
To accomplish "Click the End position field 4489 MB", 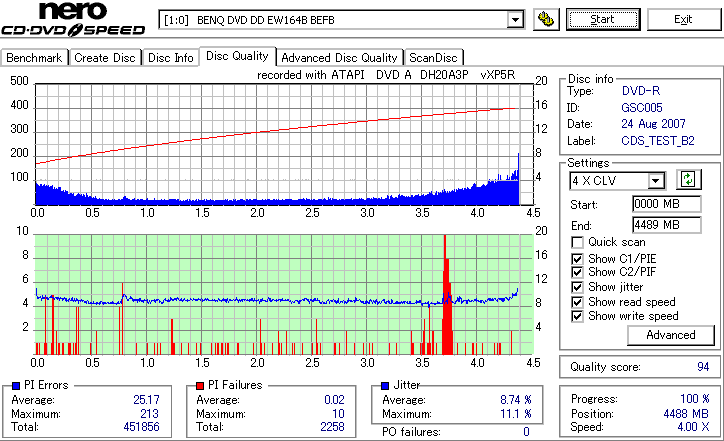I will point(666,225).
